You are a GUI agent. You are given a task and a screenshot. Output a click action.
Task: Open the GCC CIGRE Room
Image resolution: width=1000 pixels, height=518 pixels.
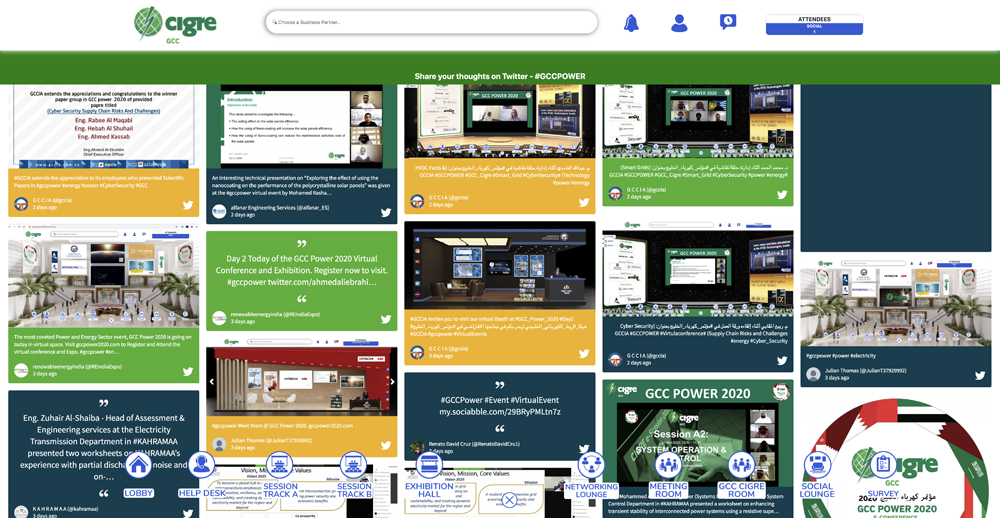point(741,465)
